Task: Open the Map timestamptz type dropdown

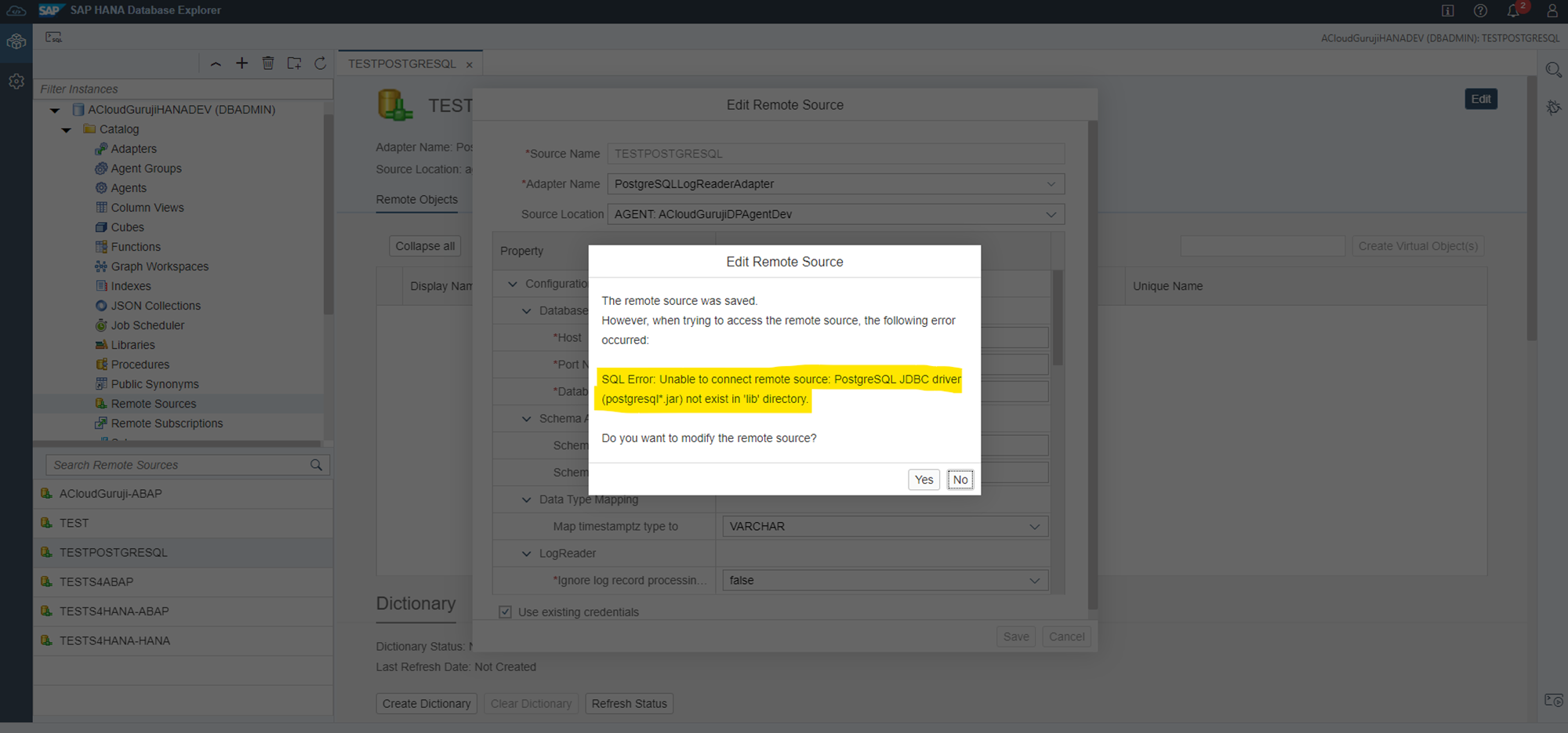Action: tap(1034, 527)
